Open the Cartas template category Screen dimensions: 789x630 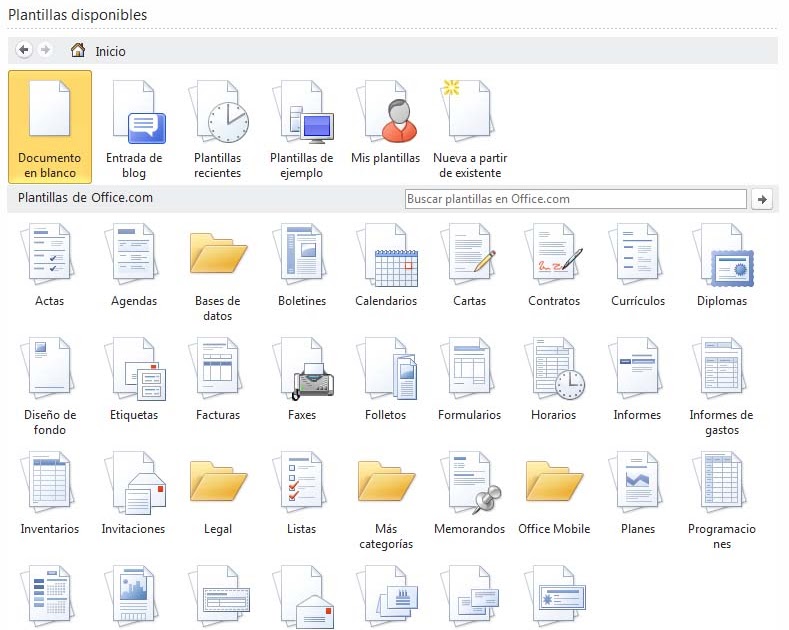pos(470,264)
